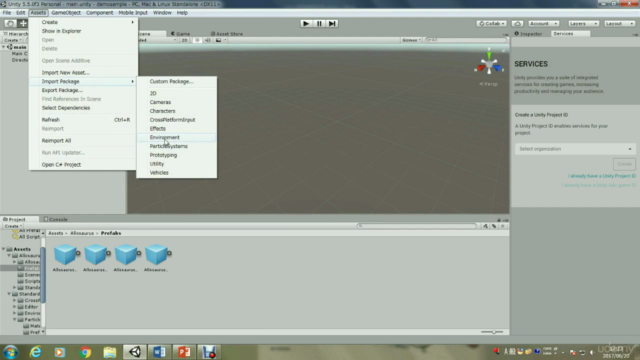Collapse the Allosaurus folder
The image size is (640, 360).
tap(9, 256)
